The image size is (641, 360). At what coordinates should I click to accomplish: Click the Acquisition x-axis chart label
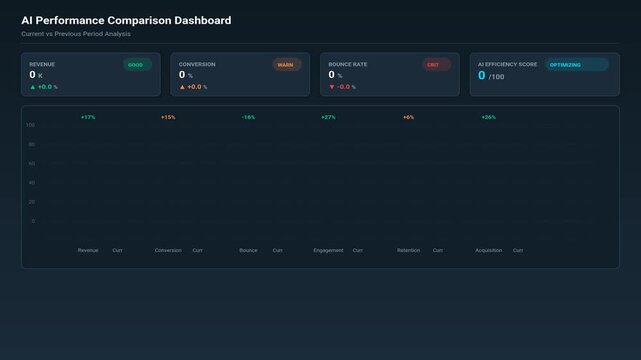(x=489, y=250)
